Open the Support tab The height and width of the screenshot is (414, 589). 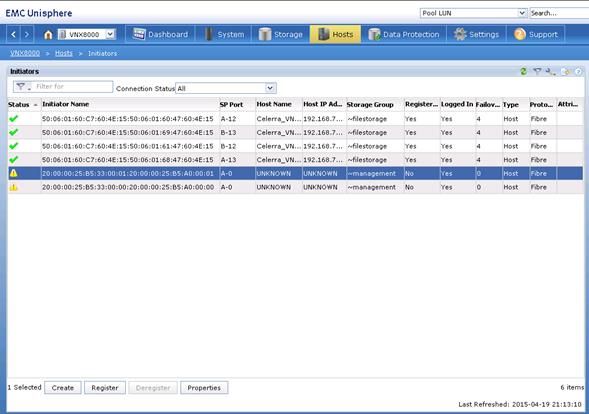[536, 35]
